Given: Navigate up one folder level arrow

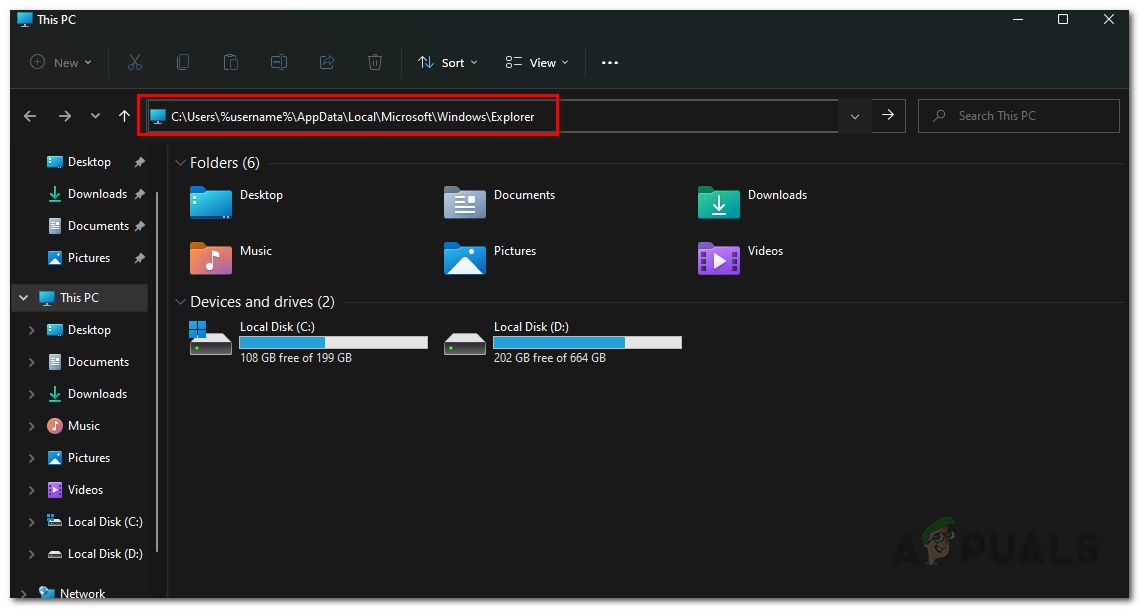Looking at the screenshot, I should coord(124,116).
